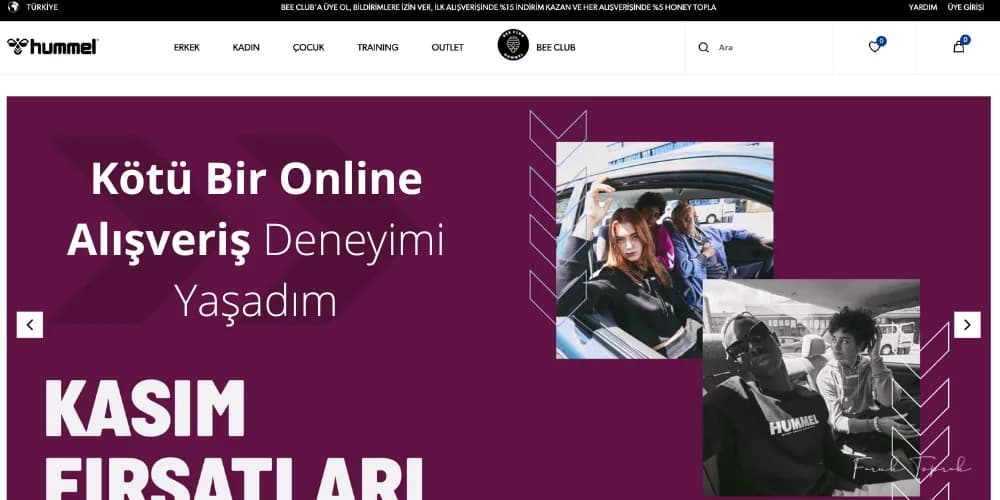Open the YARDIM help page
Image resolution: width=1000 pixels, height=500 pixels.
923,8
